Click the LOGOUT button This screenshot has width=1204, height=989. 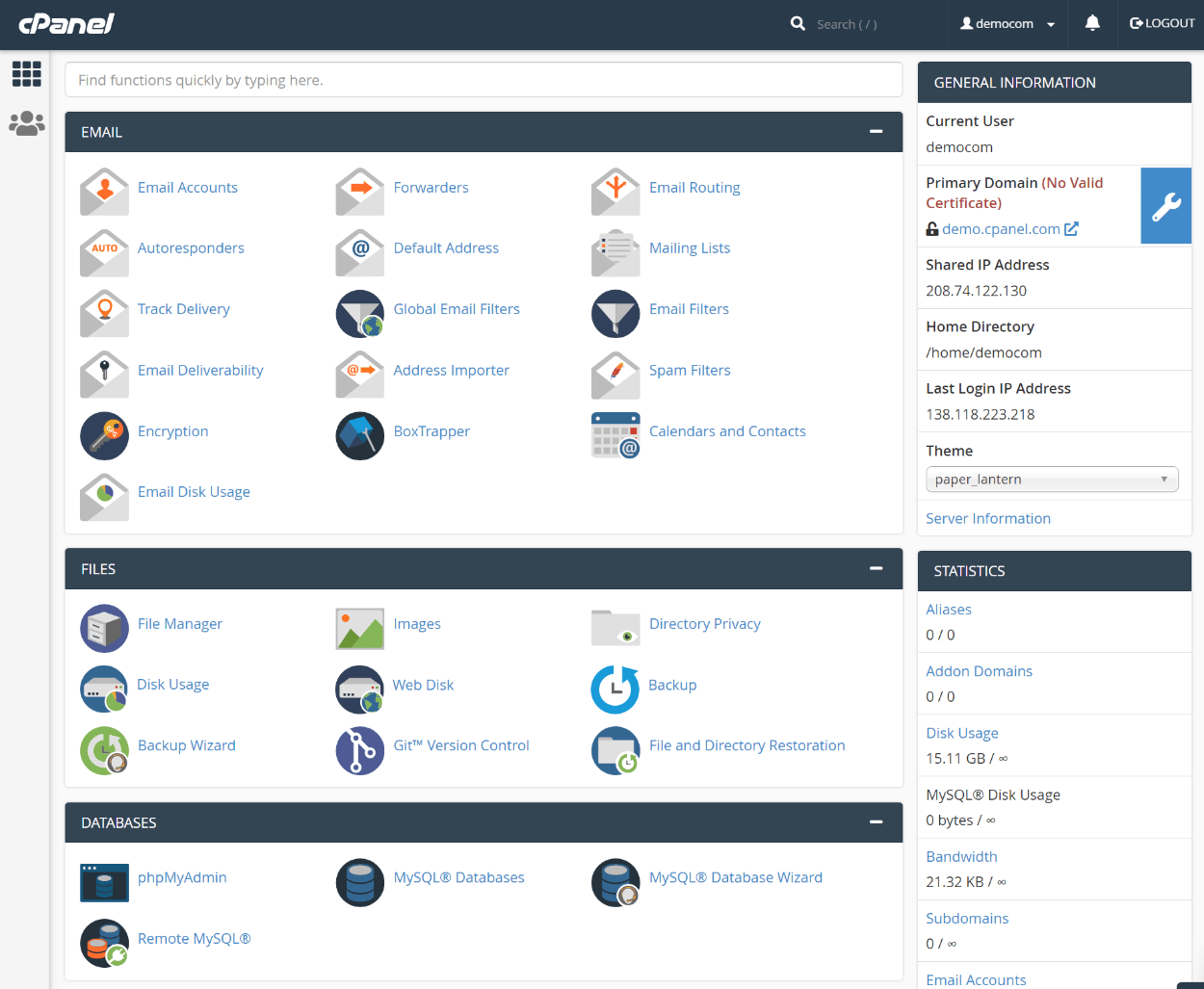coord(1162,23)
